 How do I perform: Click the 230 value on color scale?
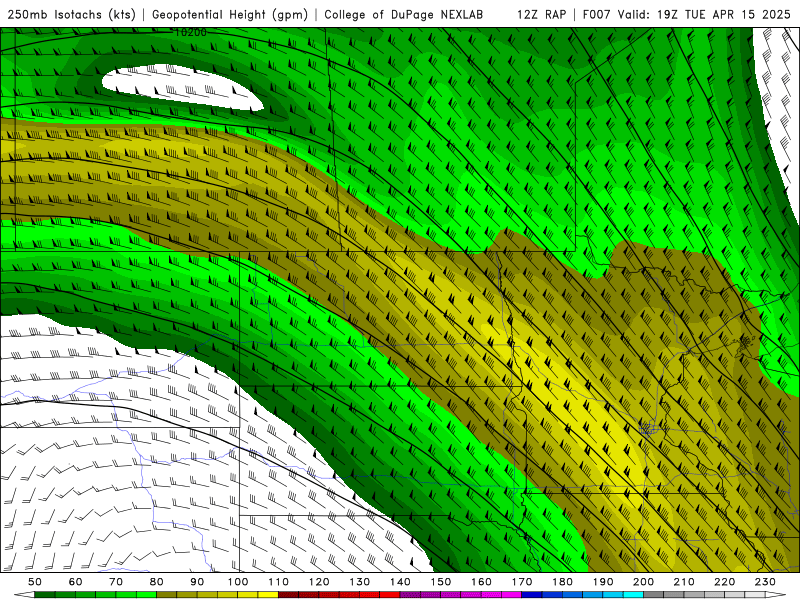pos(765,582)
